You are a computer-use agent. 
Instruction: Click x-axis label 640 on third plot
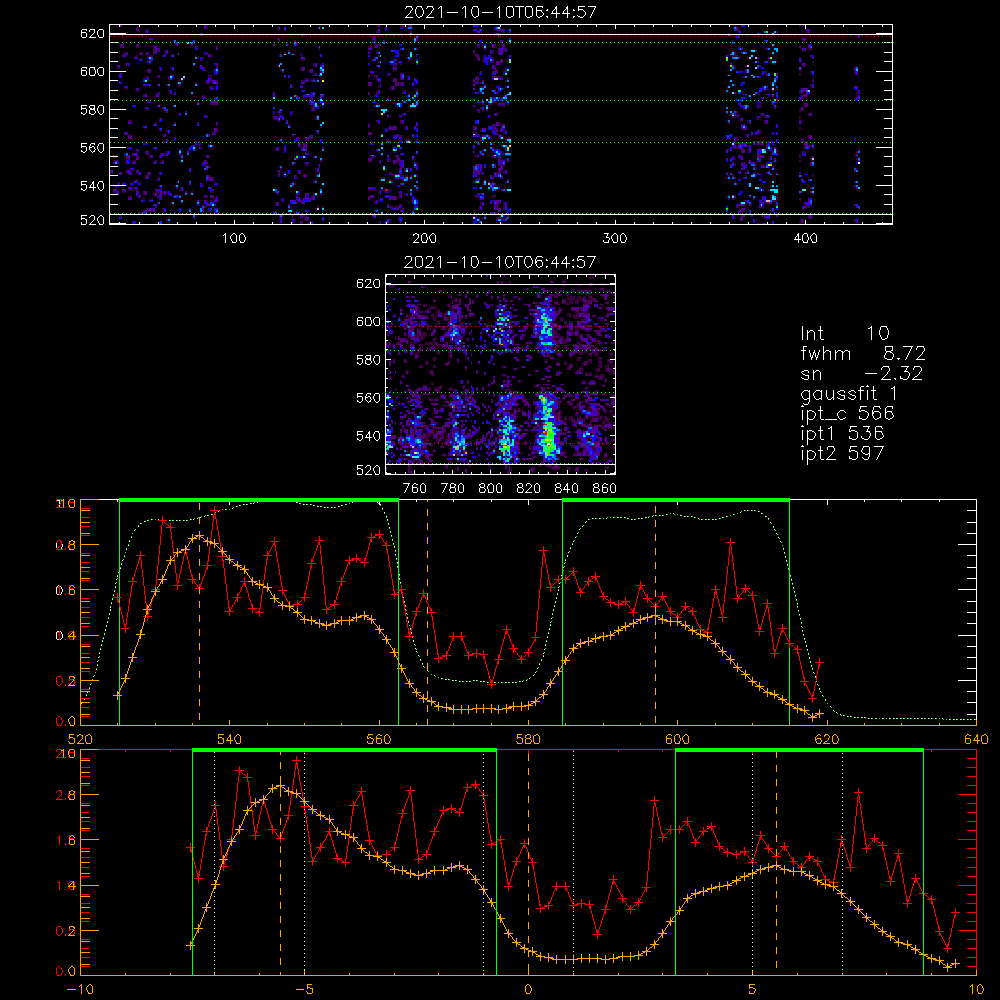click(x=976, y=740)
